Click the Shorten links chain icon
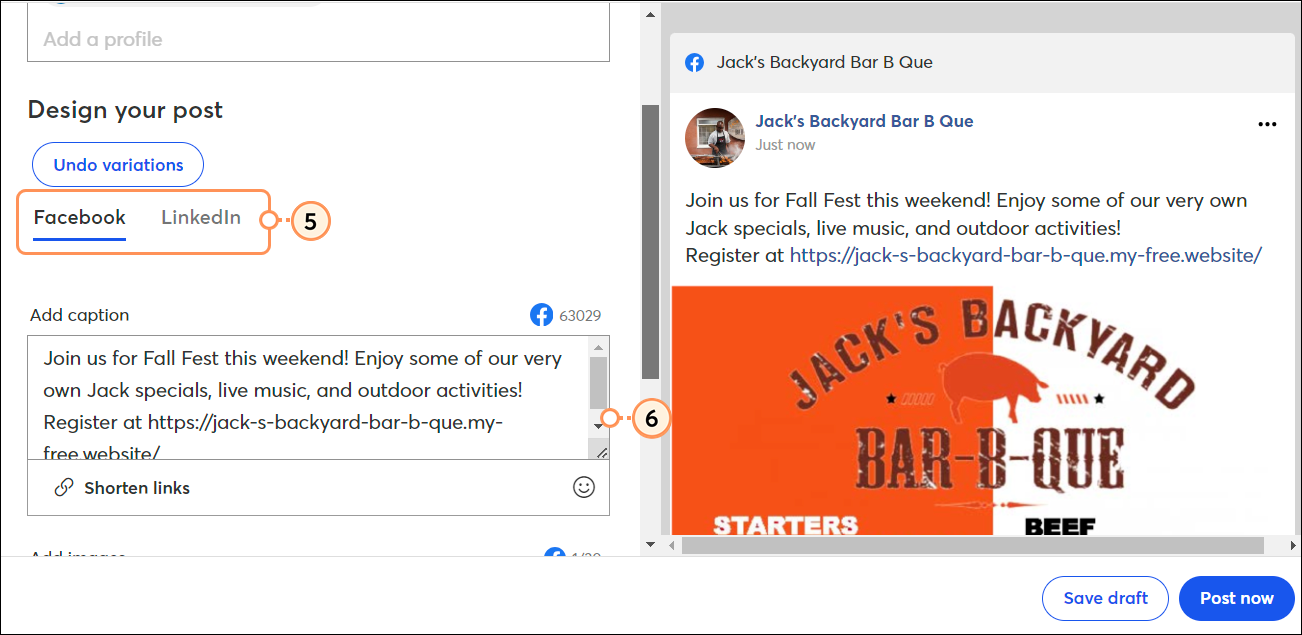The image size is (1302, 635). (x=64, y=488)
